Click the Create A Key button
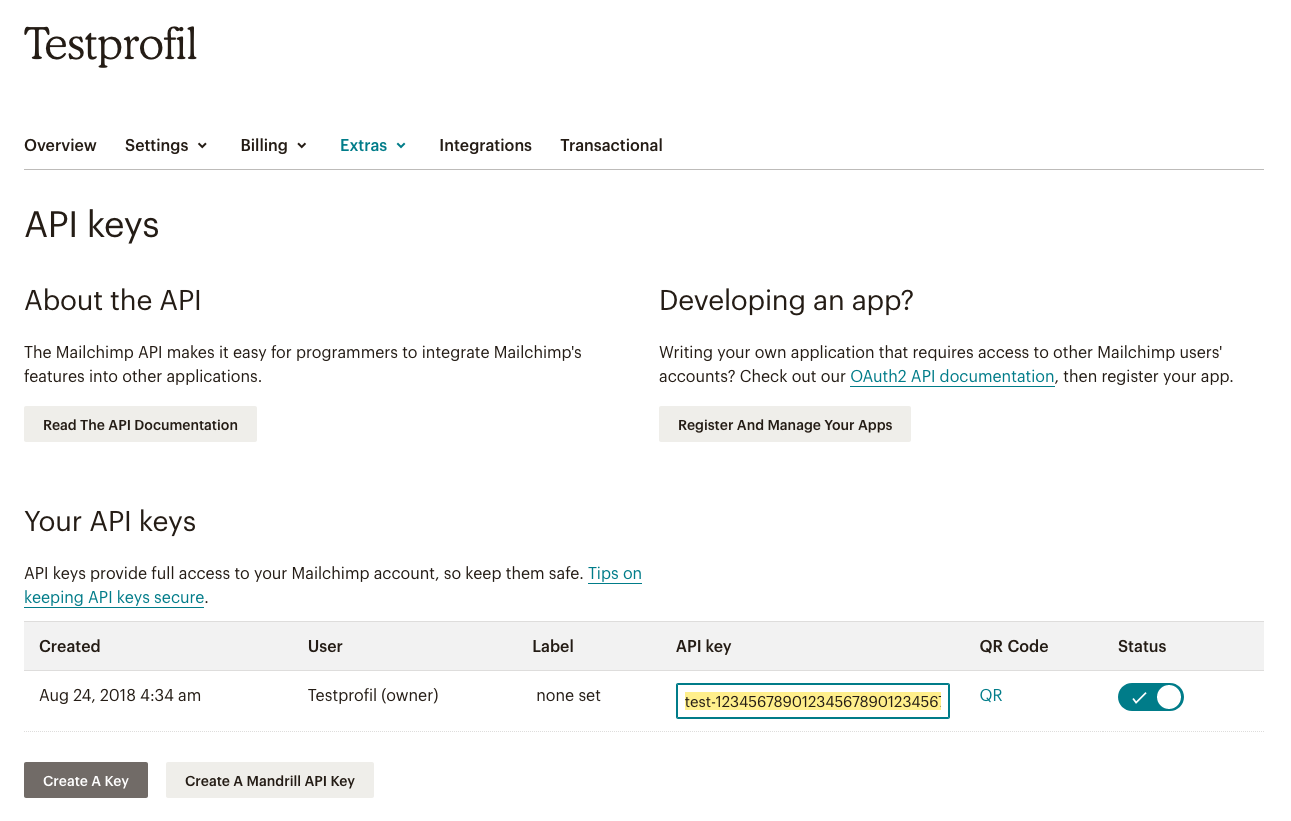This screenshot has width=1291, height=821. pyautogui.click(x=86, y=780)
